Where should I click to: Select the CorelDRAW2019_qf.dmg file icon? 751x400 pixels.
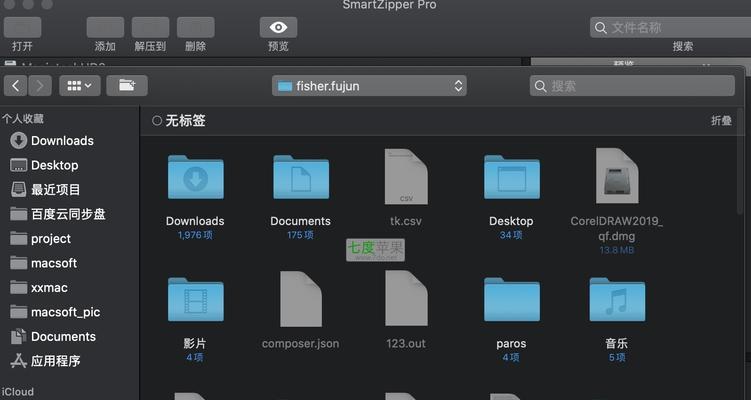[x=617, y=176]
